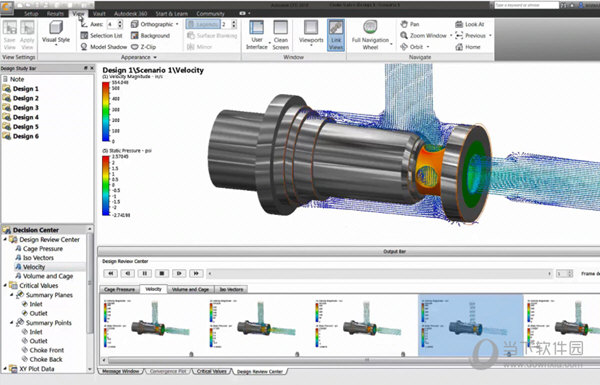
Task: Click the Mirror tool
Action: point(200,47)
